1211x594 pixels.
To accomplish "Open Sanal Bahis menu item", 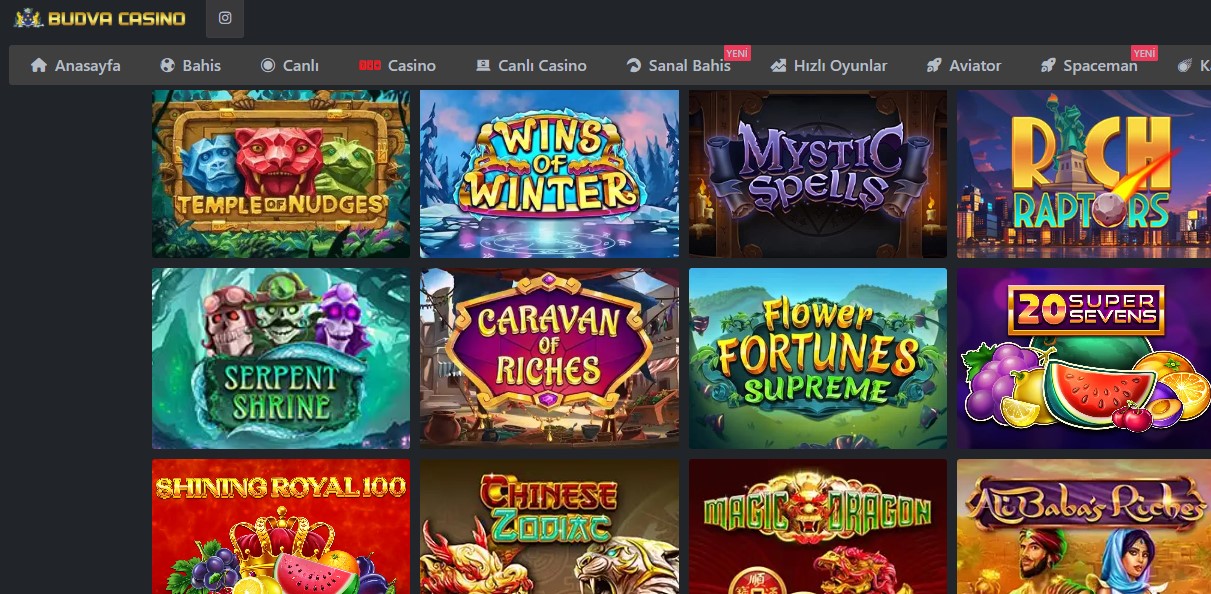I will [x=679, y=65].
